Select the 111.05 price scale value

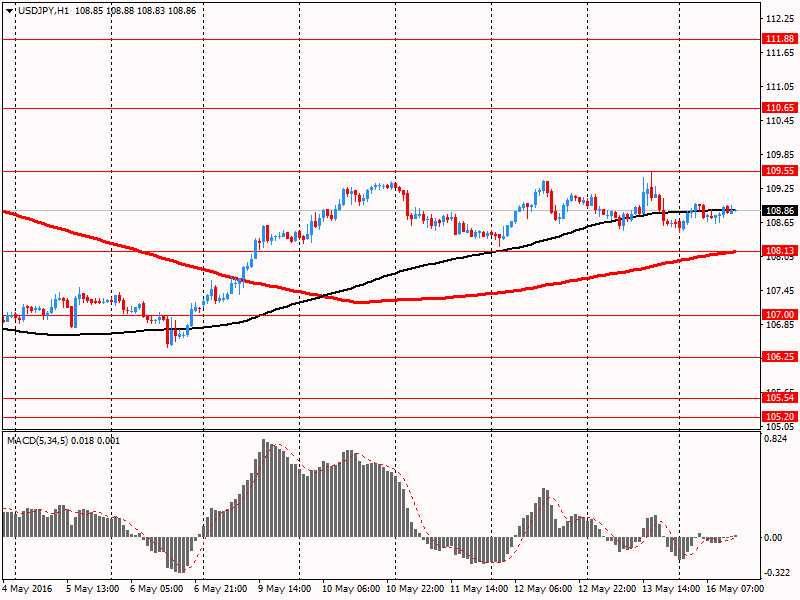(x=780, y=87)
